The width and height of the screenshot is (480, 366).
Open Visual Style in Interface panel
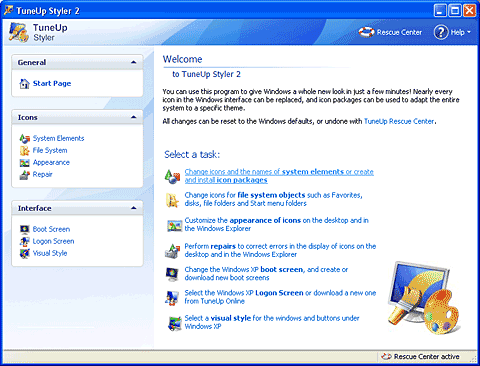pos(50,253)
